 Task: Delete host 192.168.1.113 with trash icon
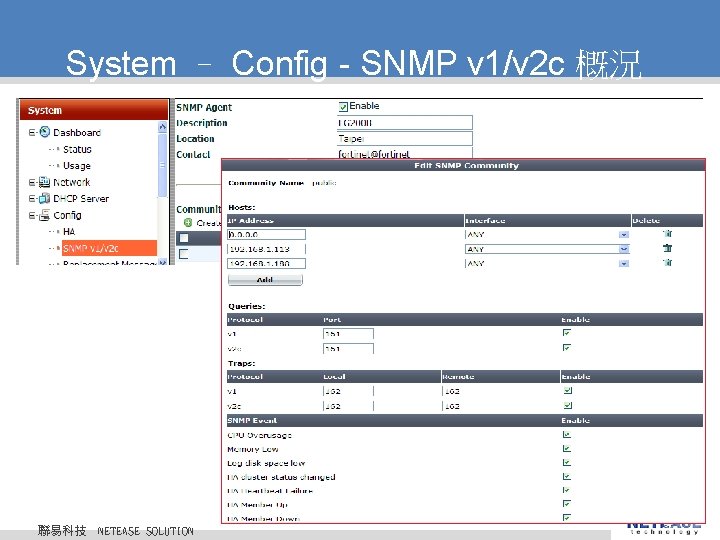pyautogui.click(x=668, y=248)
